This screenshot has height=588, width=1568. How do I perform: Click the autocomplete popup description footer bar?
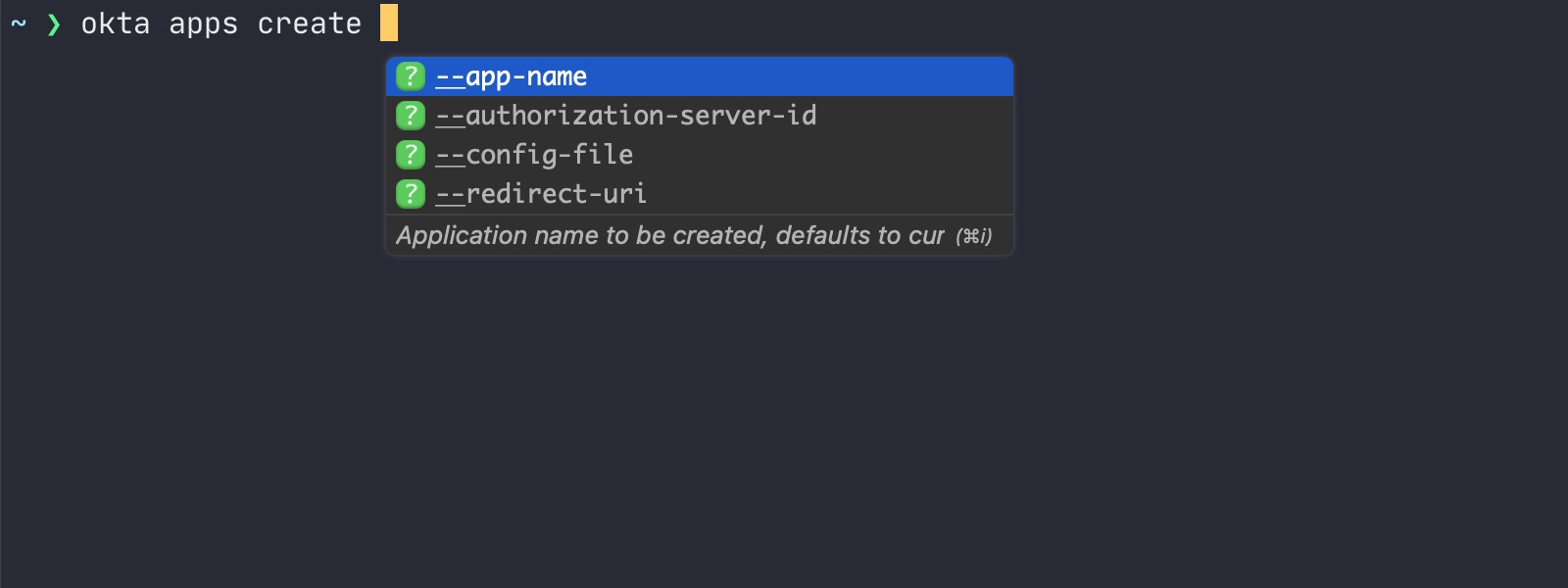tap(699, 236)
